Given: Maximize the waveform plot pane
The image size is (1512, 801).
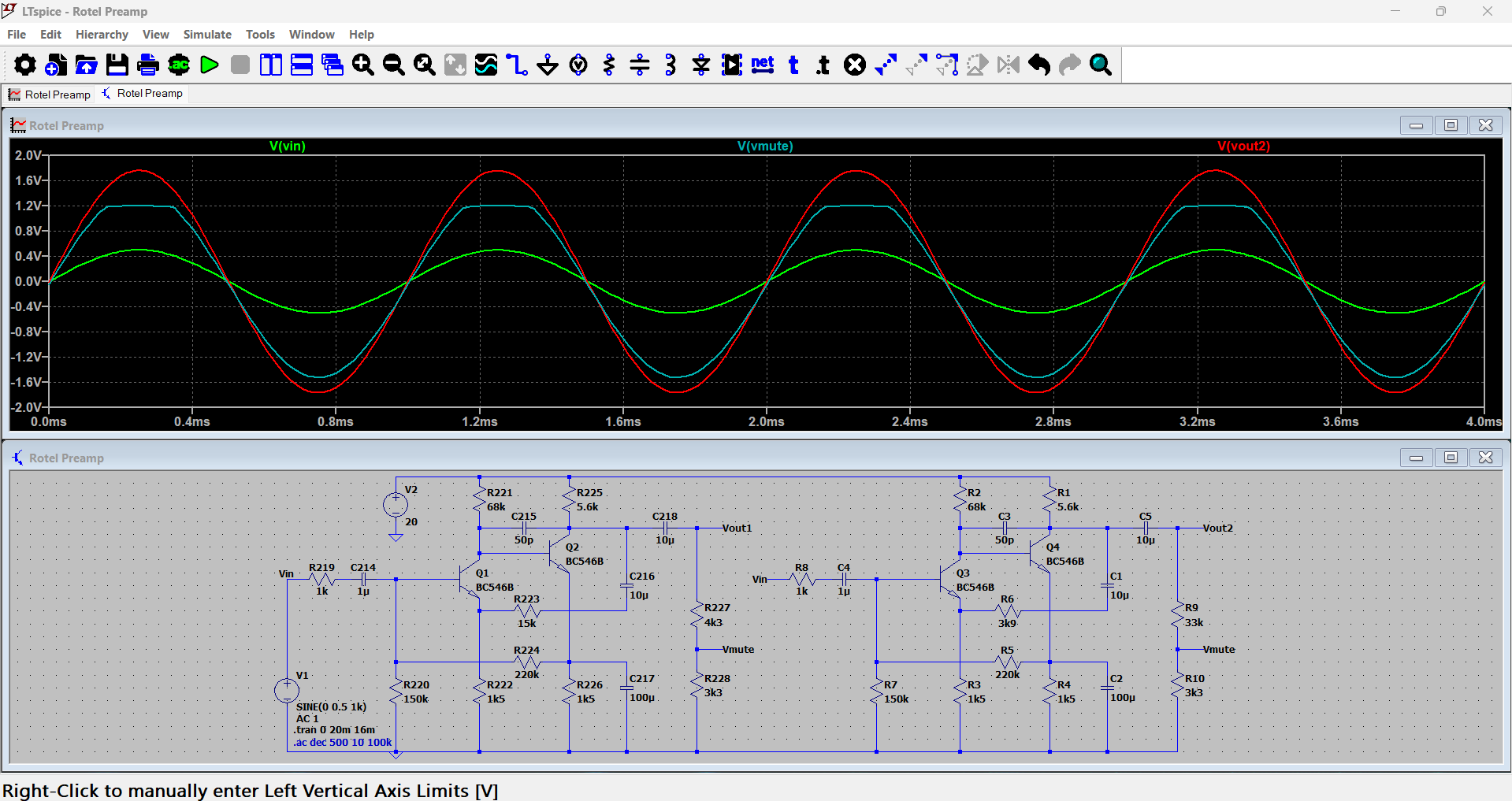Looking at the screenshot, I should point(1451,125).
